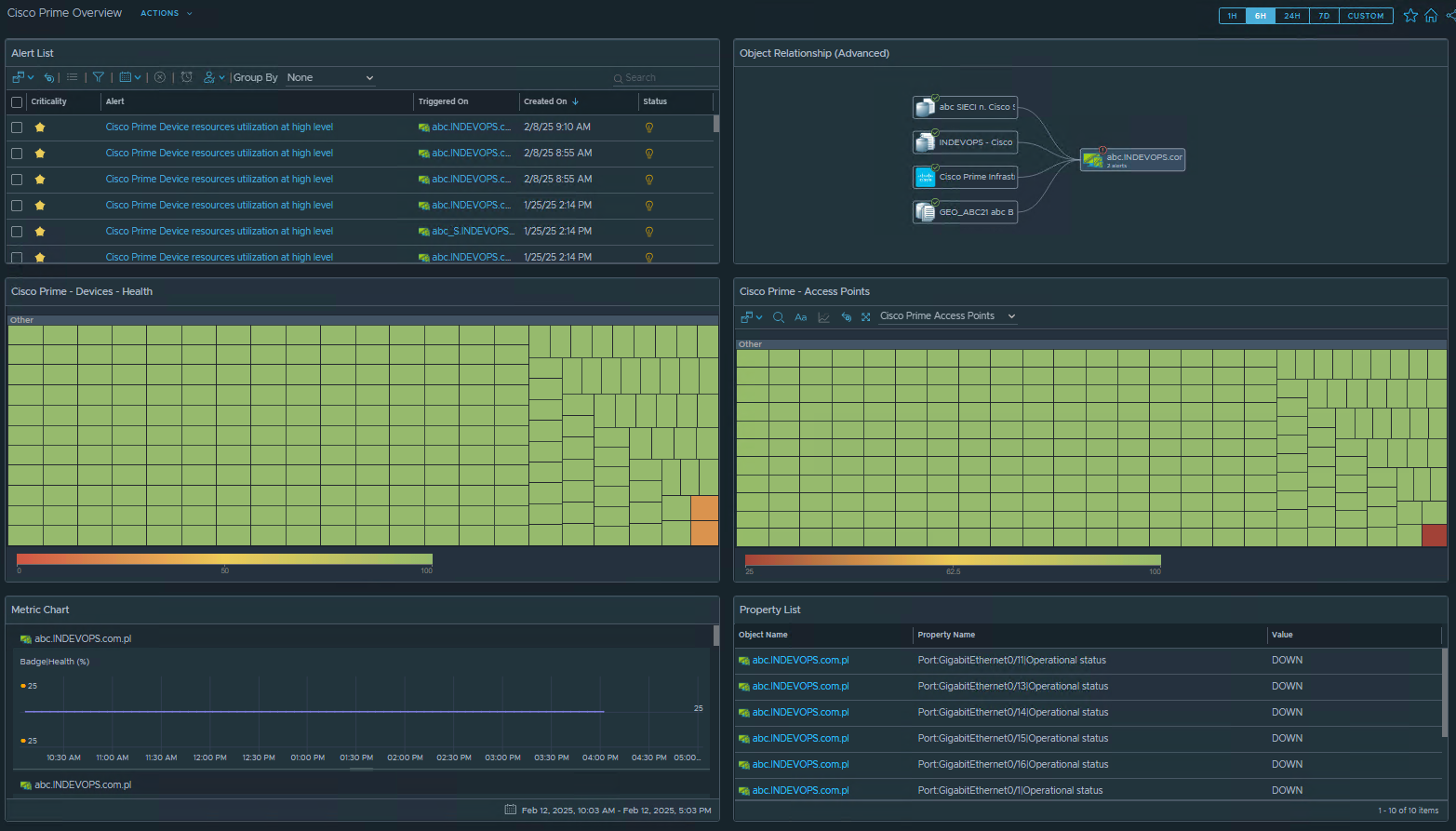This screenshot has height=831, width=1456.
Task: Select the 6H time range tab
Action: coord(1260,16)
